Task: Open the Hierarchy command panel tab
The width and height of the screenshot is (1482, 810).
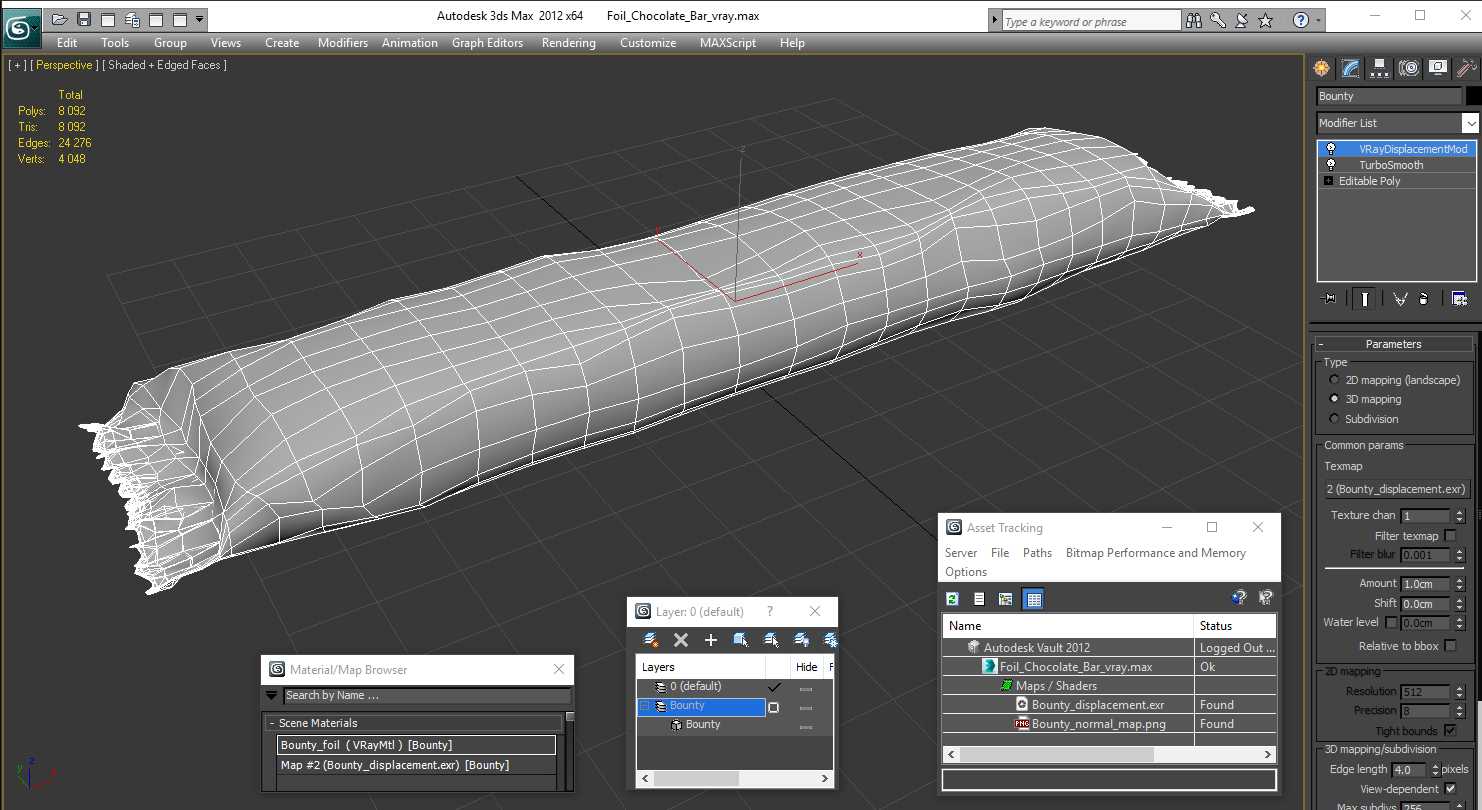Action: (x=1380, y=68)
